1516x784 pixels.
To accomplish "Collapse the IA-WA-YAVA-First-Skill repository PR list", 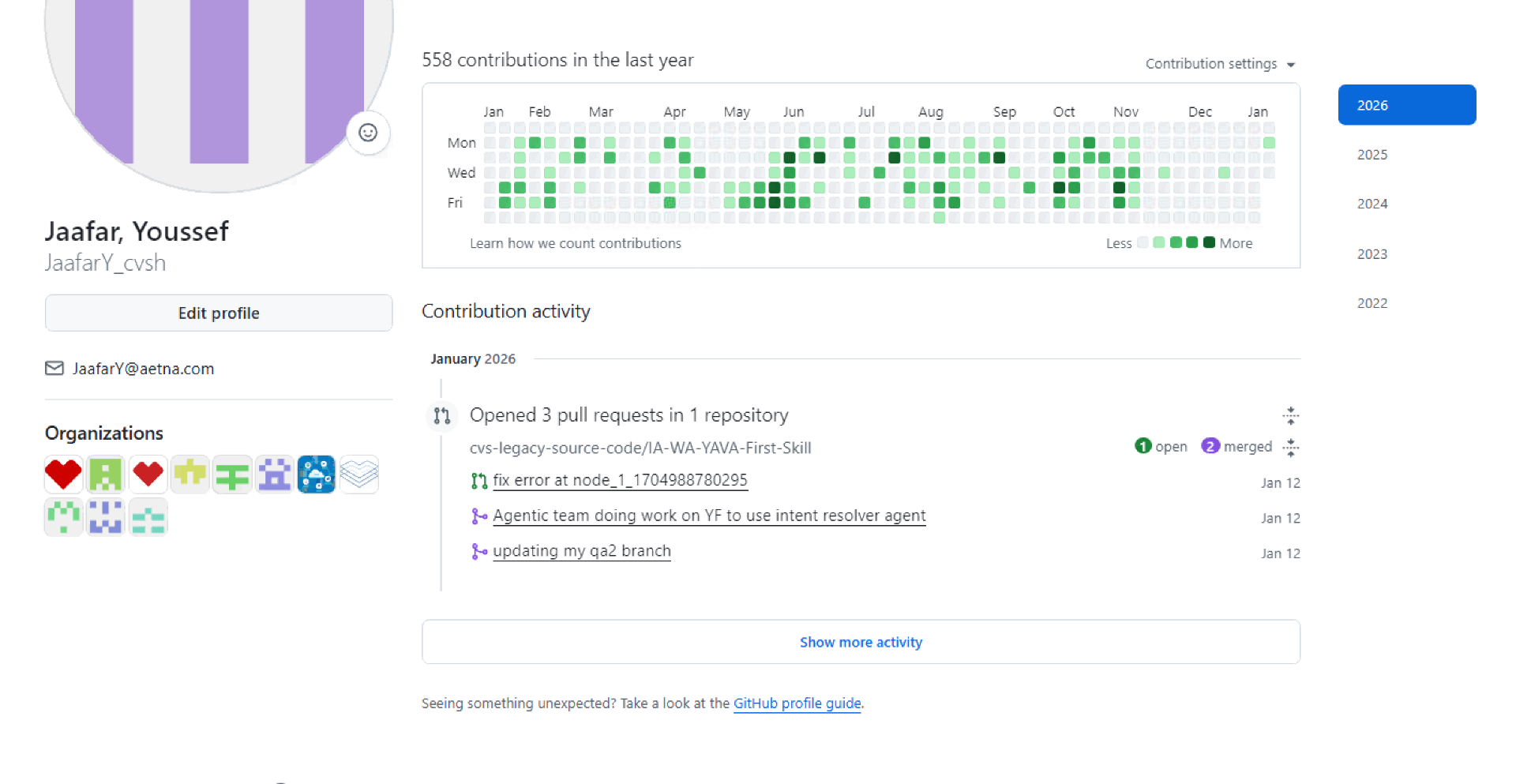I will 1291,448.
